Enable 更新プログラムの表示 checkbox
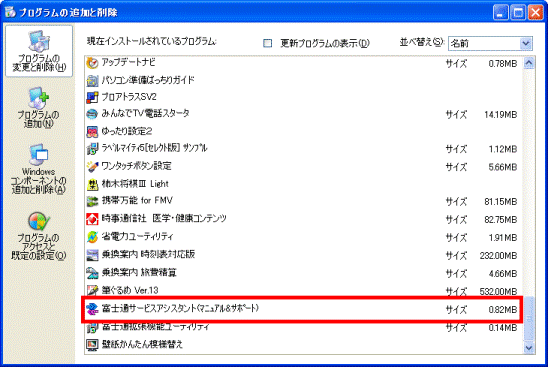This screenshot has width=548, height=367. 268,43
